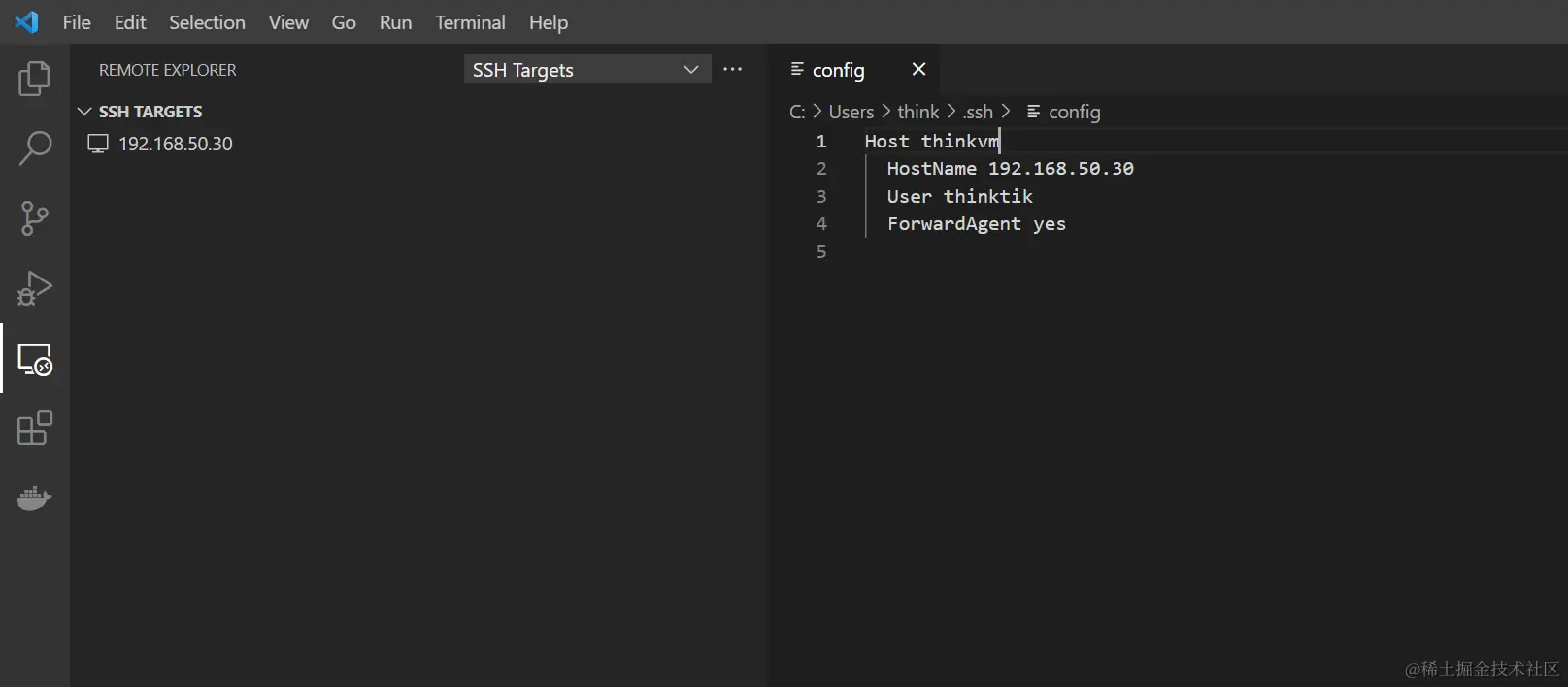The width and height of the screenshot is (1568, 687).
Task: Select the Remote Explorer activity bar icon
Action: [35, 358]
